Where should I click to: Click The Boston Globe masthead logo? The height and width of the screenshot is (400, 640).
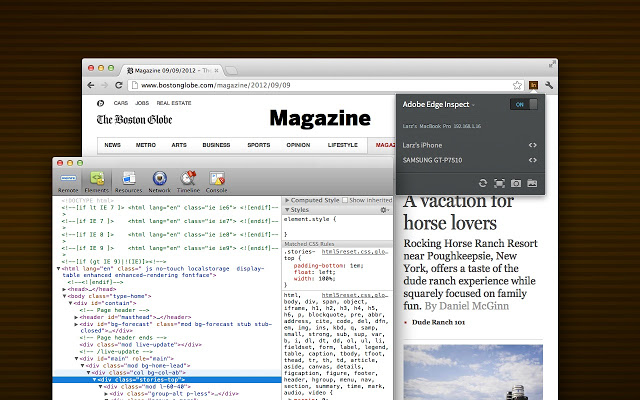pos(134,120)
